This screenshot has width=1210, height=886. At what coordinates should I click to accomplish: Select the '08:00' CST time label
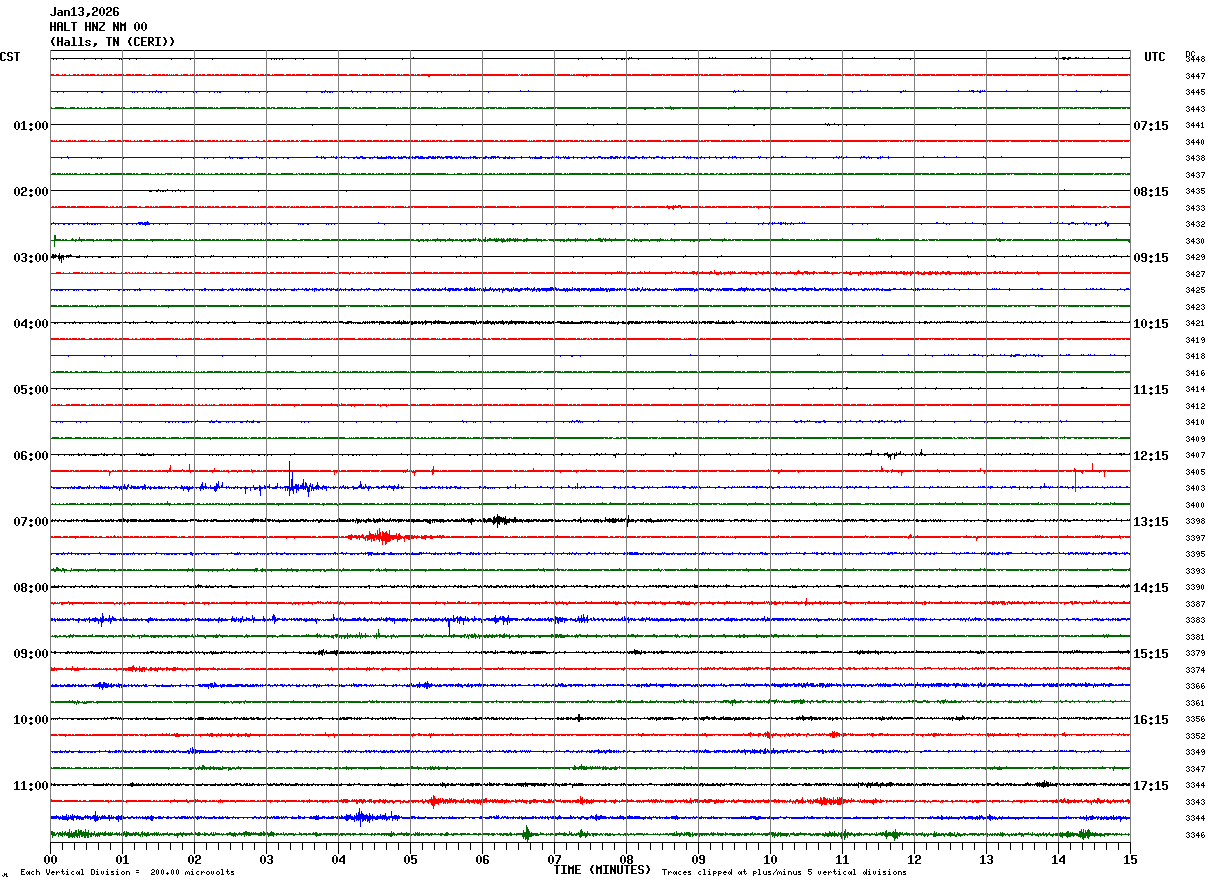pyautogui.click(x=31, y=588)
